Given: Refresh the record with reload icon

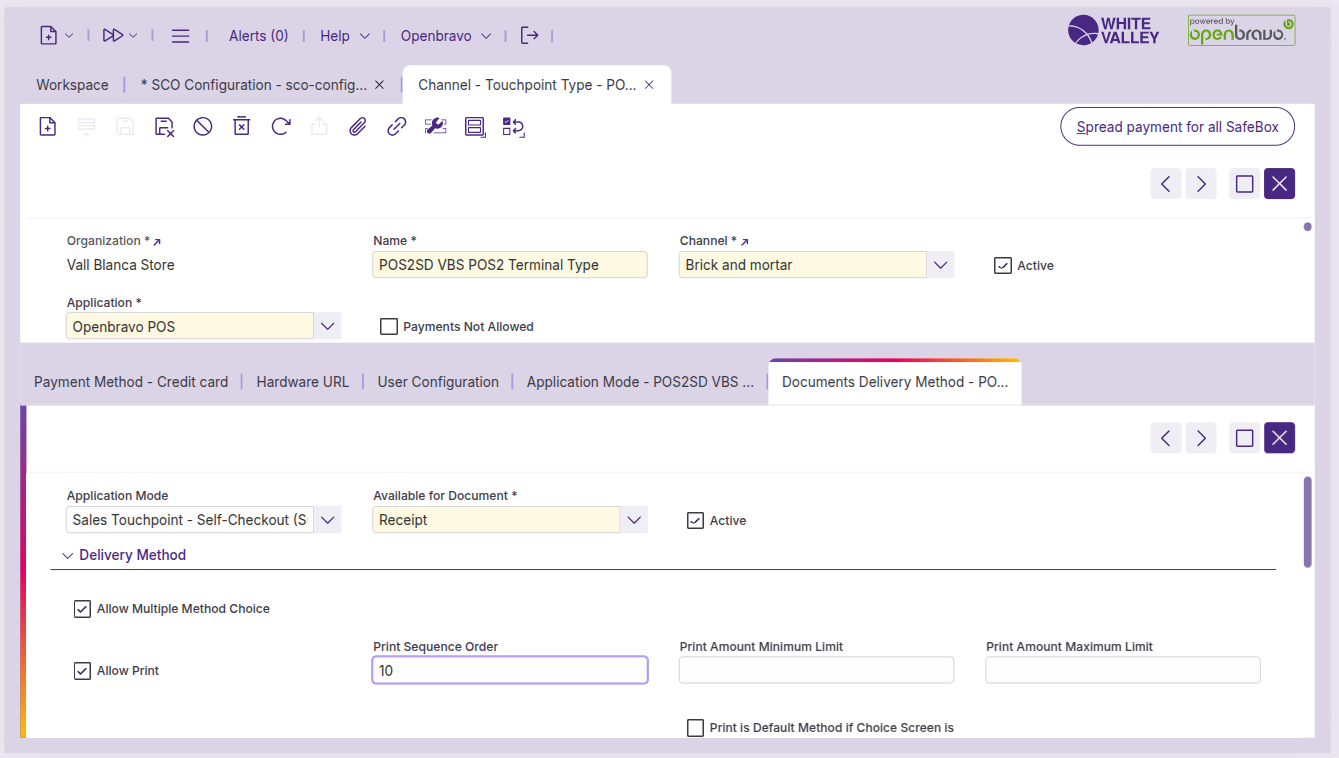Looking at the screenshot, I should click(x=281, y=126).
